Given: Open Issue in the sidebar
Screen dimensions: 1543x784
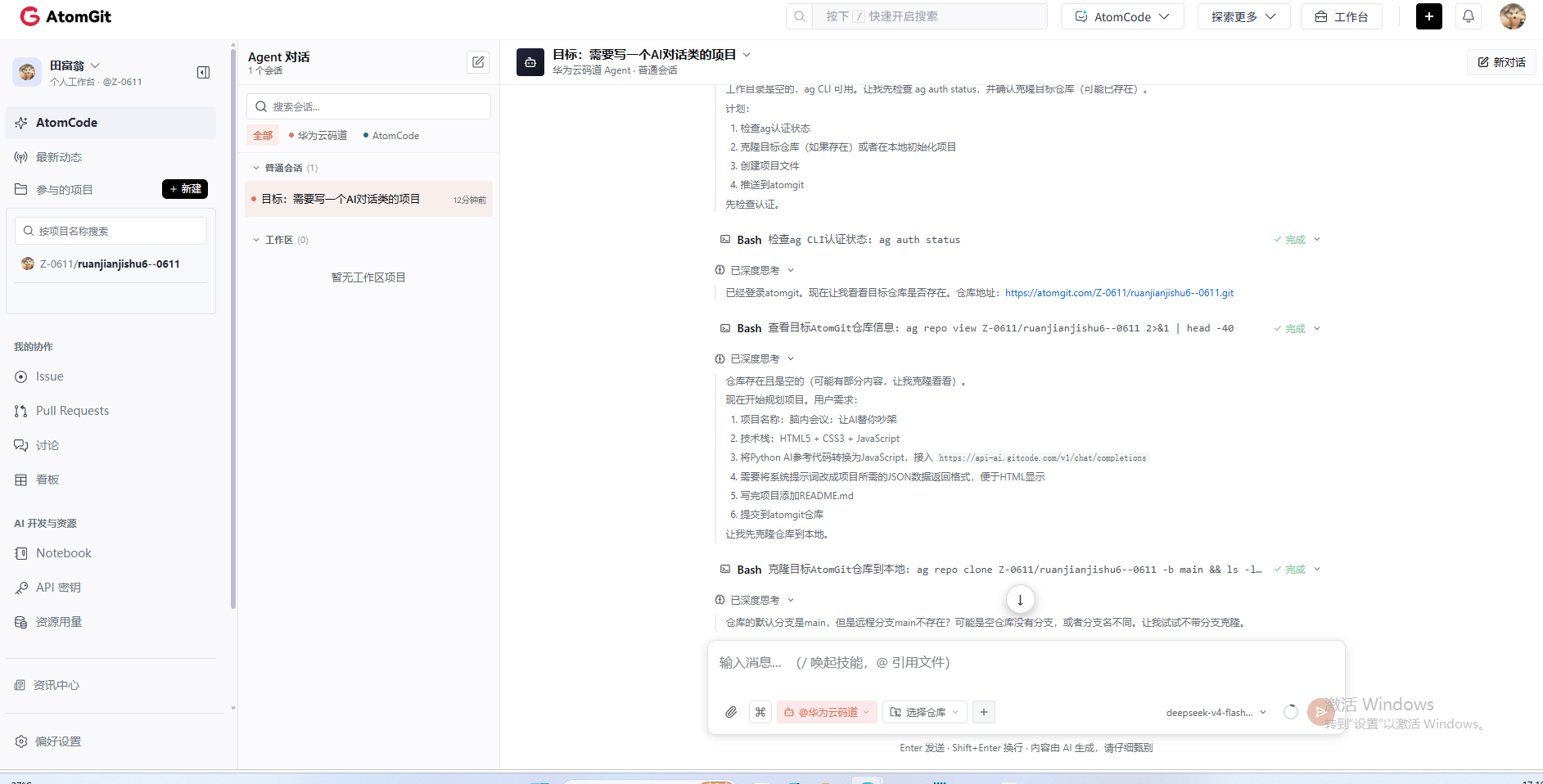Looking at the screenshot, I should [x=111, y=376].
